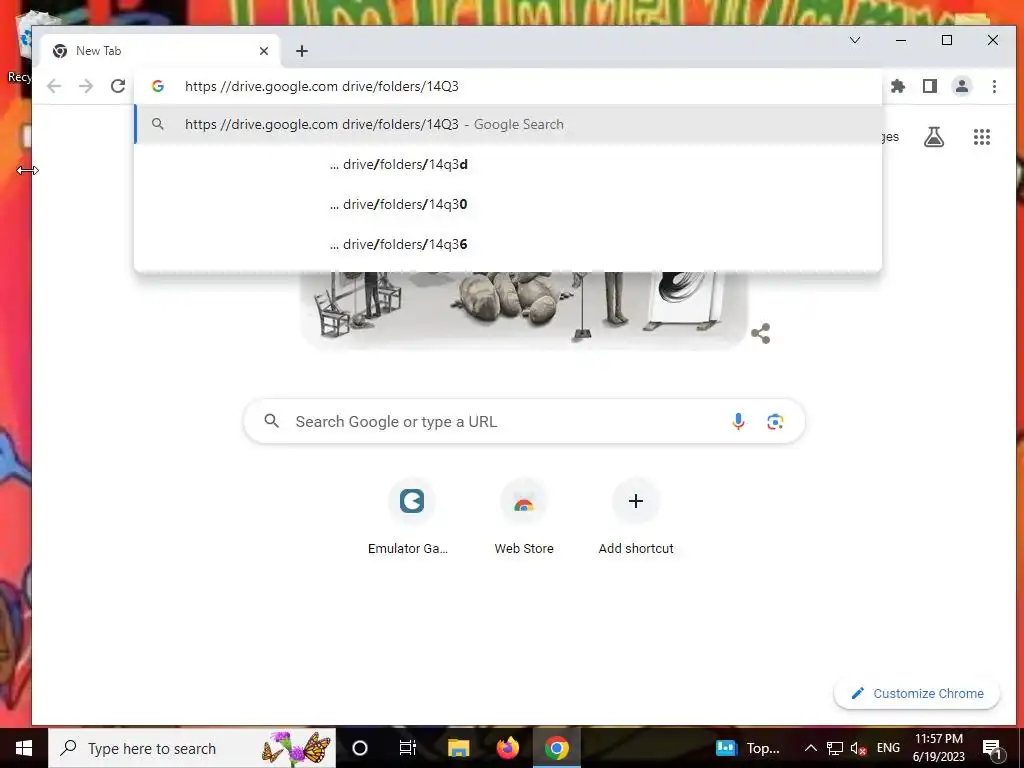Screen dimensions: 1024x768
Task: Click the Chrome taskbar icon
Action: (x=556, y=748)
